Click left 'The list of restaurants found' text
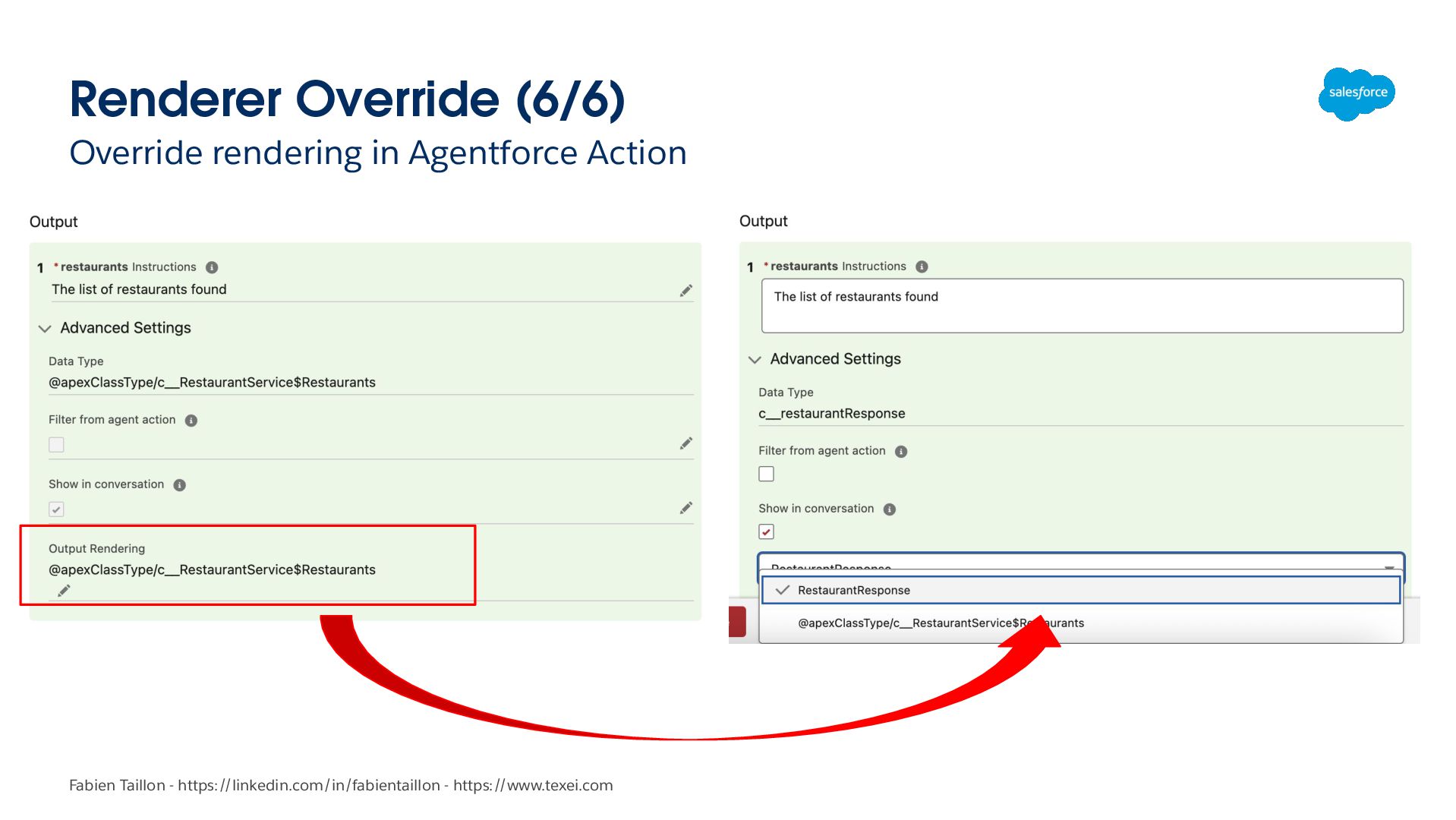The height and width of the screenshot is (820, 1456). 139,289
